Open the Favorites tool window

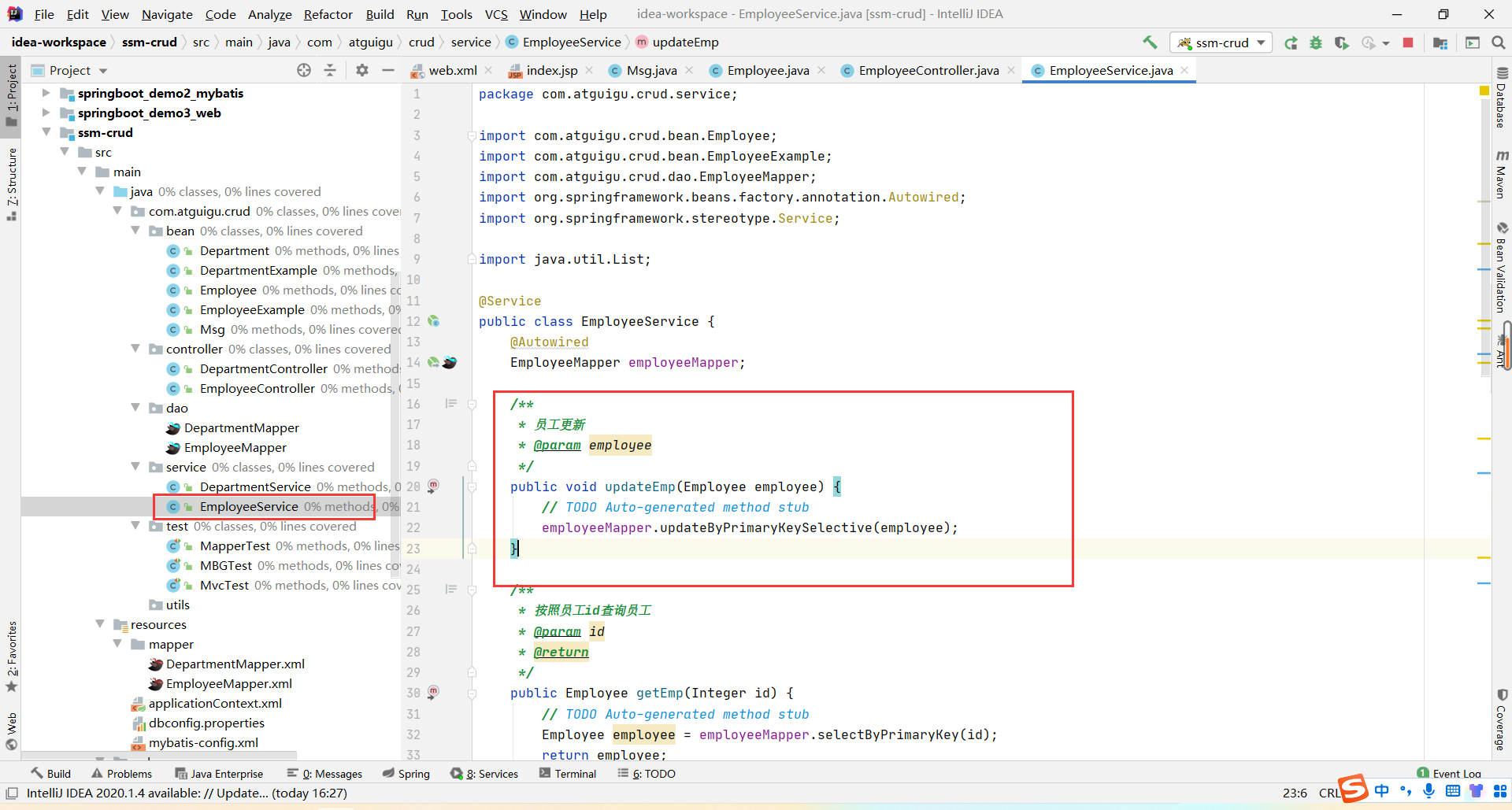coord(11,657)
